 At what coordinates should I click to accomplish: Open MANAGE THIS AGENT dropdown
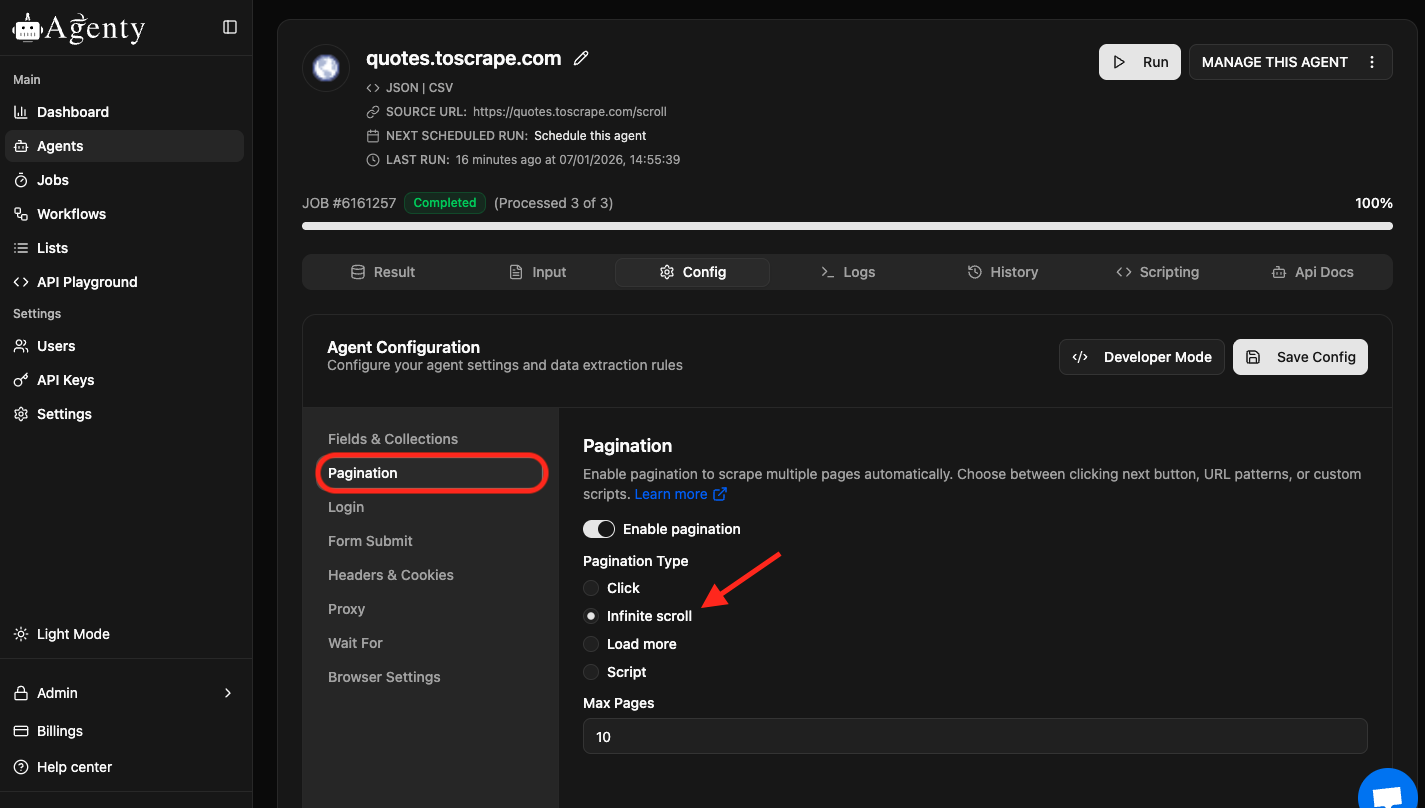click(1274, 62)
